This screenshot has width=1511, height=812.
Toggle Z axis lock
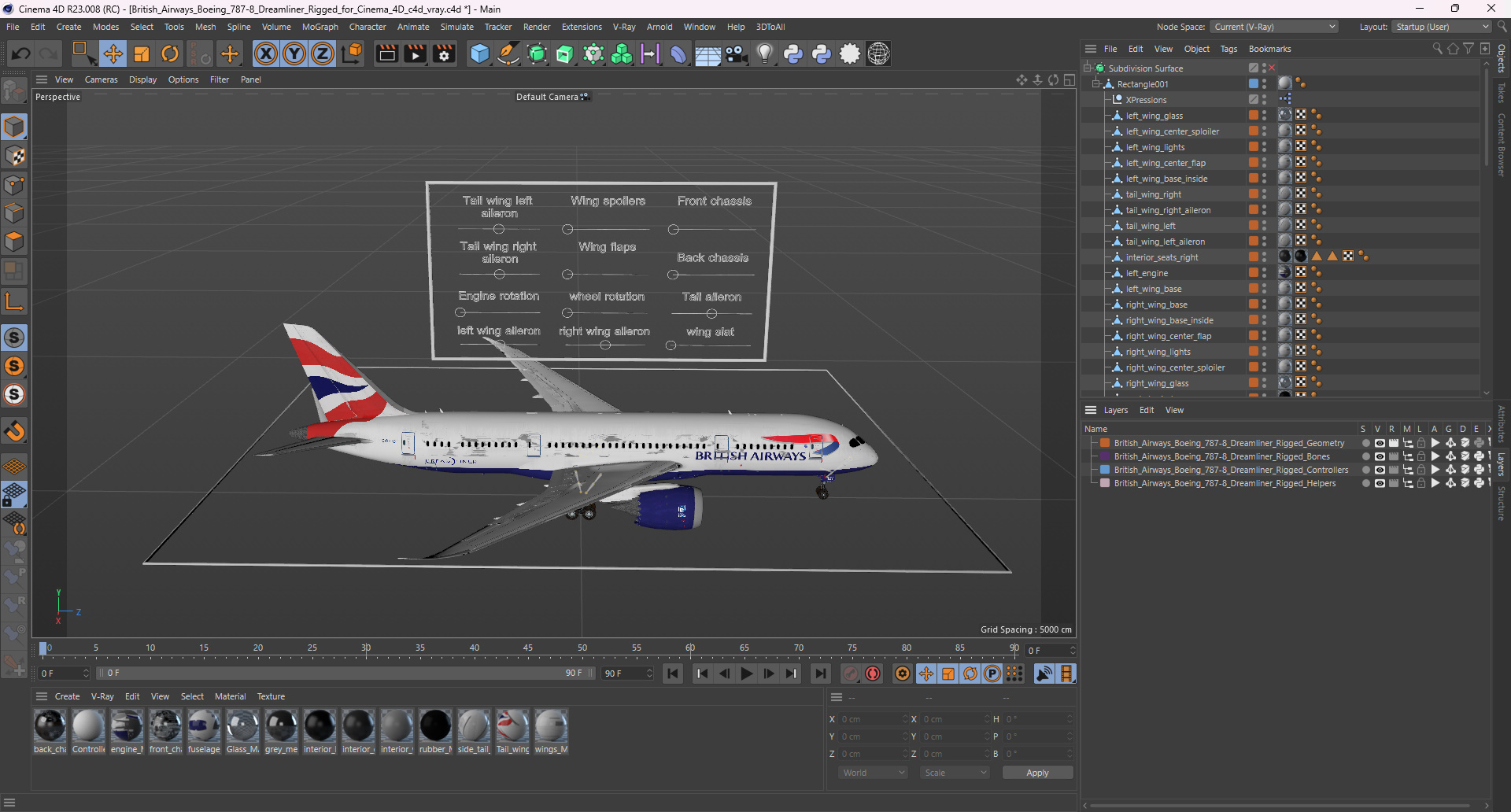click(x=323, y=54)
